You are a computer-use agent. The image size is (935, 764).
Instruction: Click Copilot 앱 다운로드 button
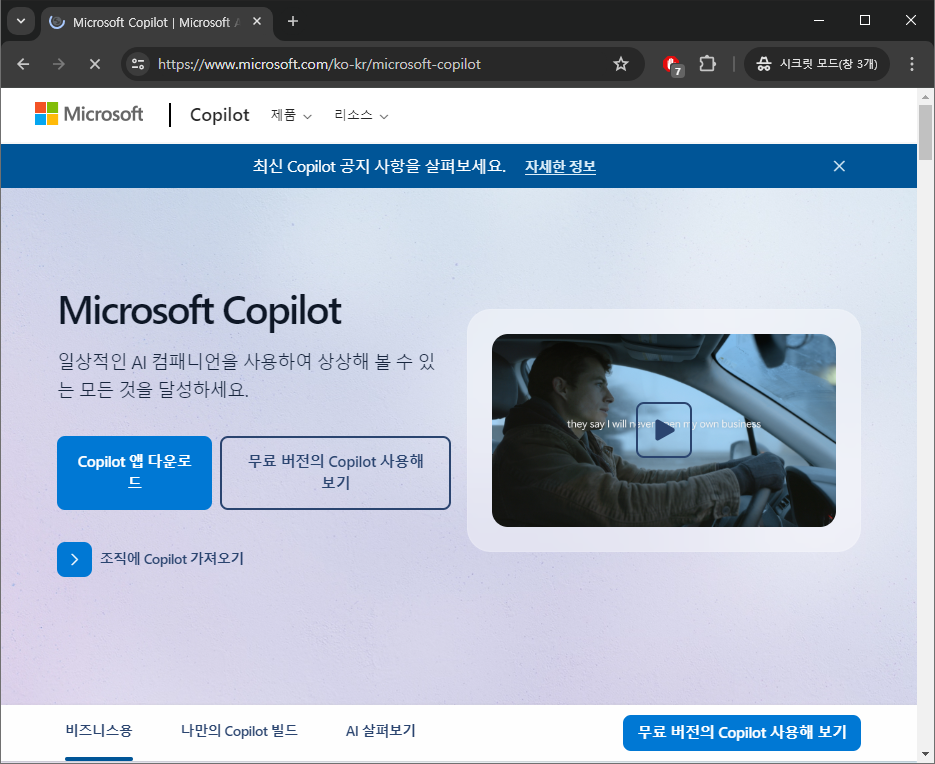click(x=134, y=473)
